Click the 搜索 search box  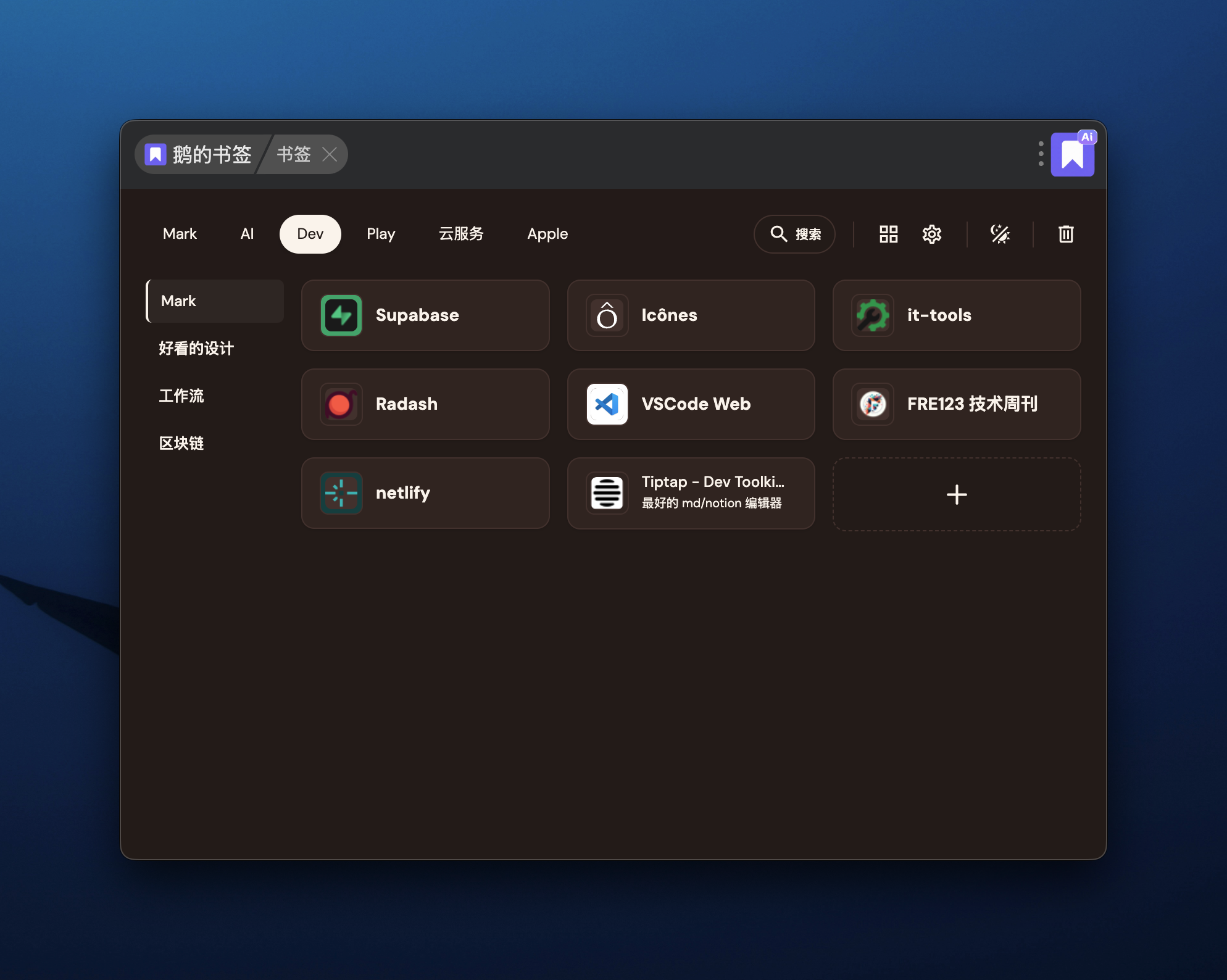click(x=794, y=234)
